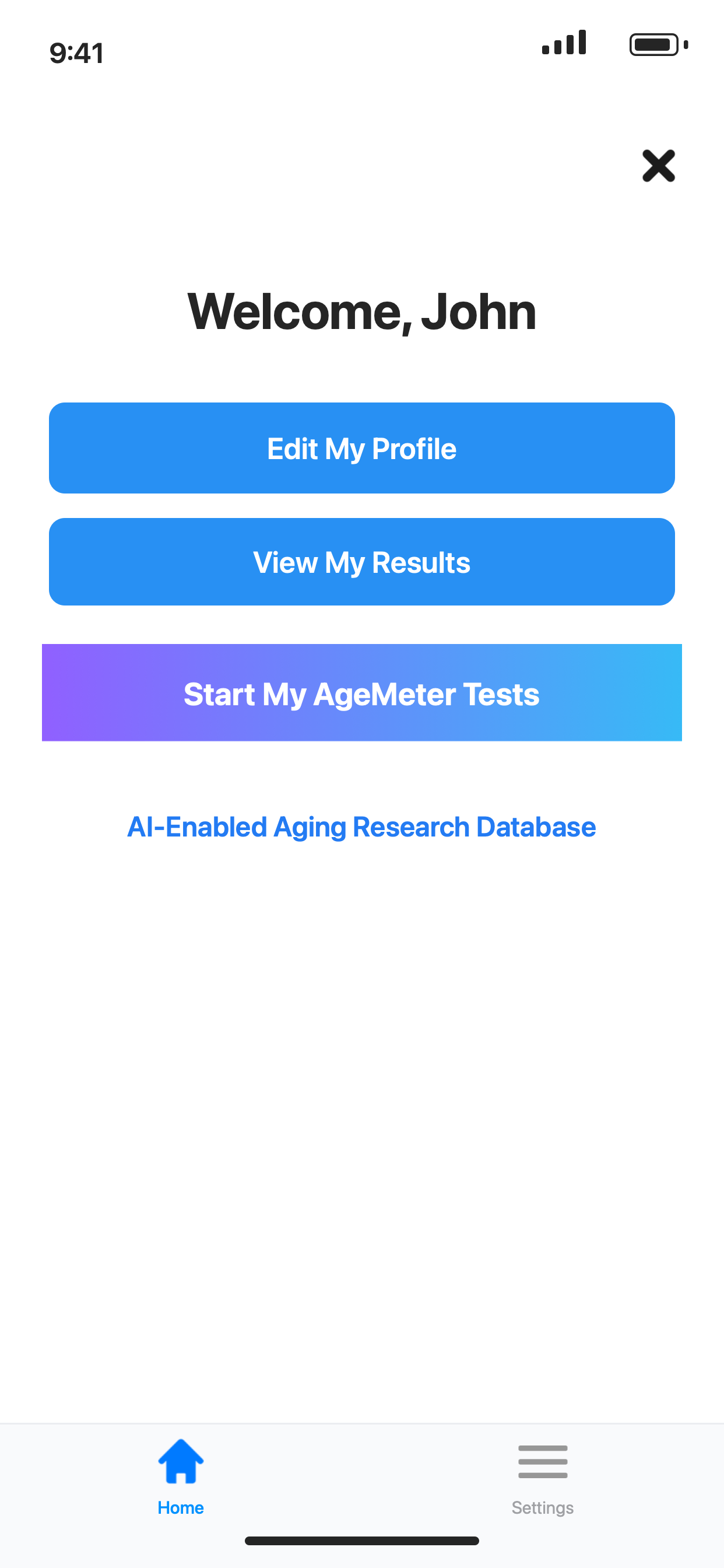Click the View My Results button

click(x=362, y=561)
